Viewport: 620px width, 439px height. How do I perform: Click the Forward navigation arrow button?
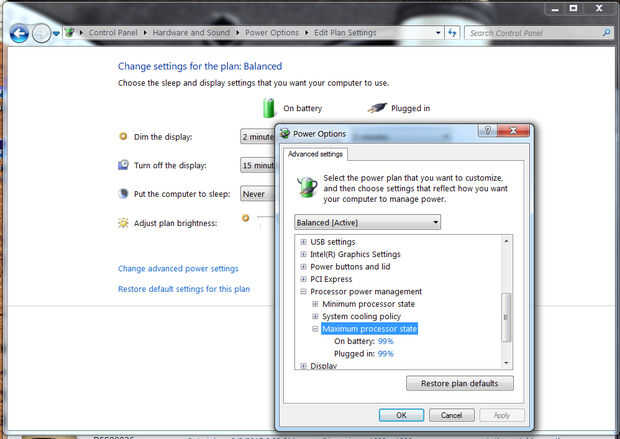tap(41, 33)
